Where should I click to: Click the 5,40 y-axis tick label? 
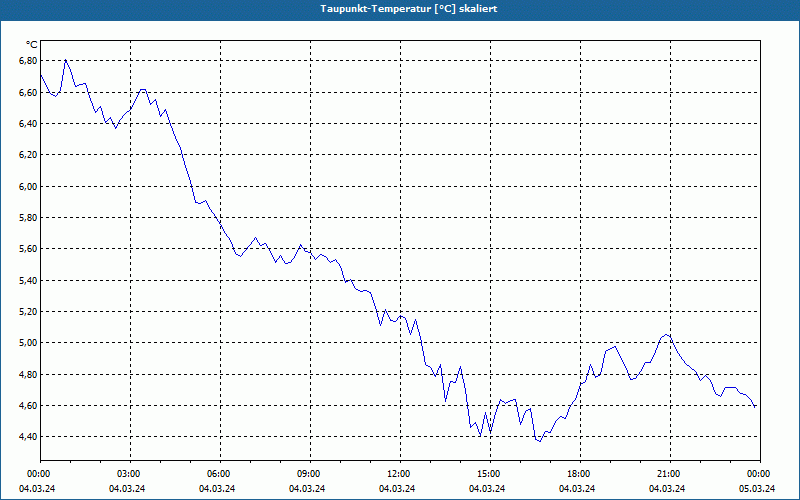(28, 280)
